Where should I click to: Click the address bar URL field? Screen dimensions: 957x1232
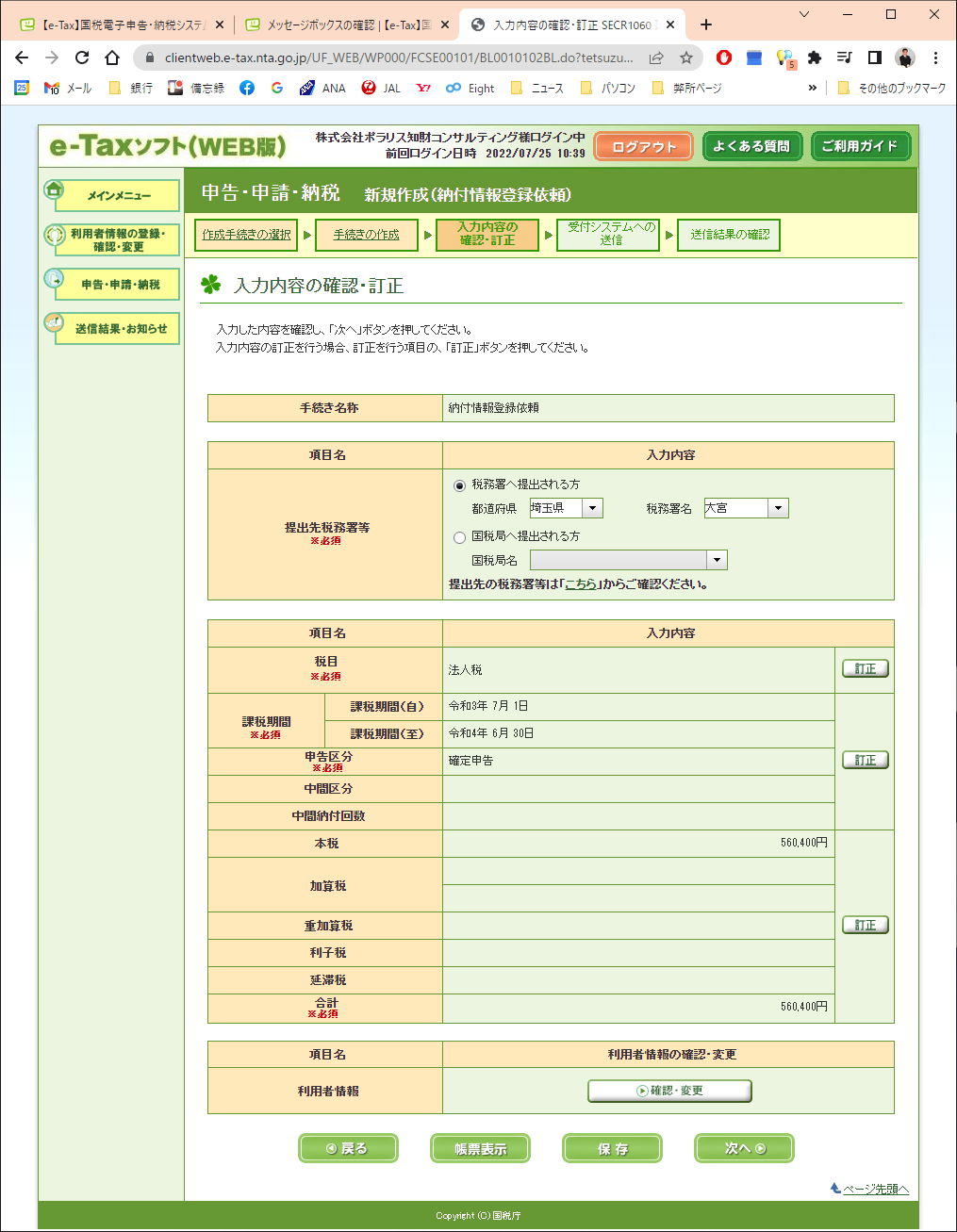point(399,57)
